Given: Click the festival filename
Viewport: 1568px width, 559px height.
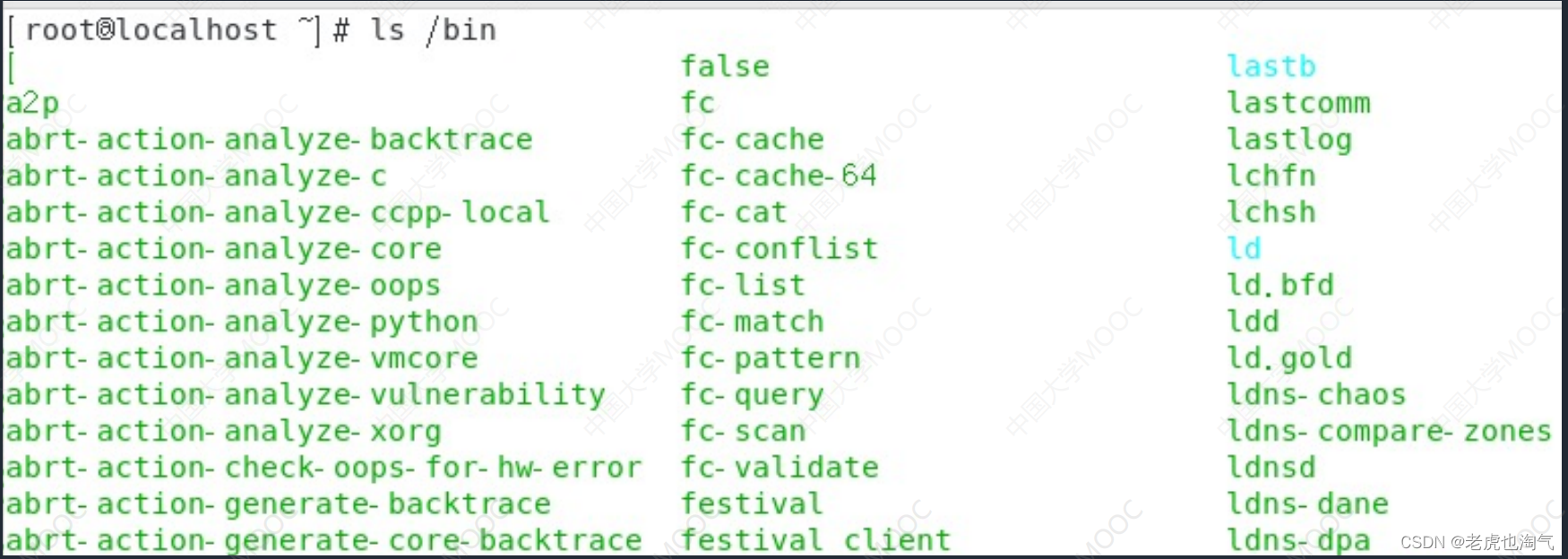Looking at the screenshot, I should click(751, 504).
